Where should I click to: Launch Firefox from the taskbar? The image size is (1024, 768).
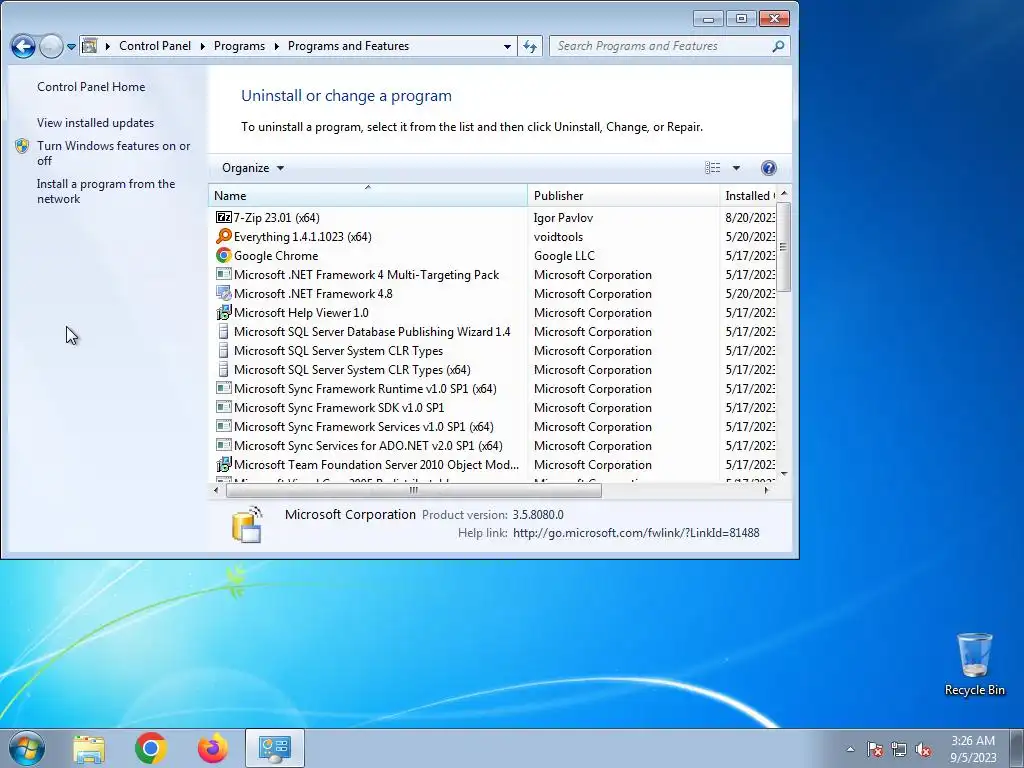pos(213,748)
